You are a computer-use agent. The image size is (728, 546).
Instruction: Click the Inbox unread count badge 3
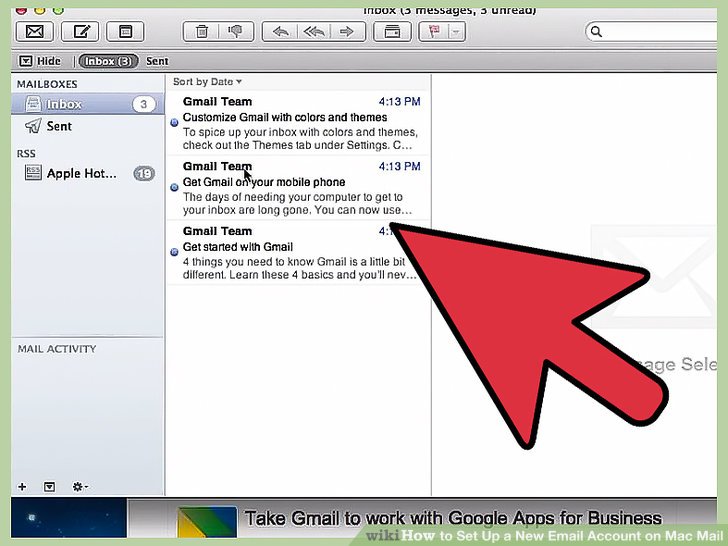[143, 104]
